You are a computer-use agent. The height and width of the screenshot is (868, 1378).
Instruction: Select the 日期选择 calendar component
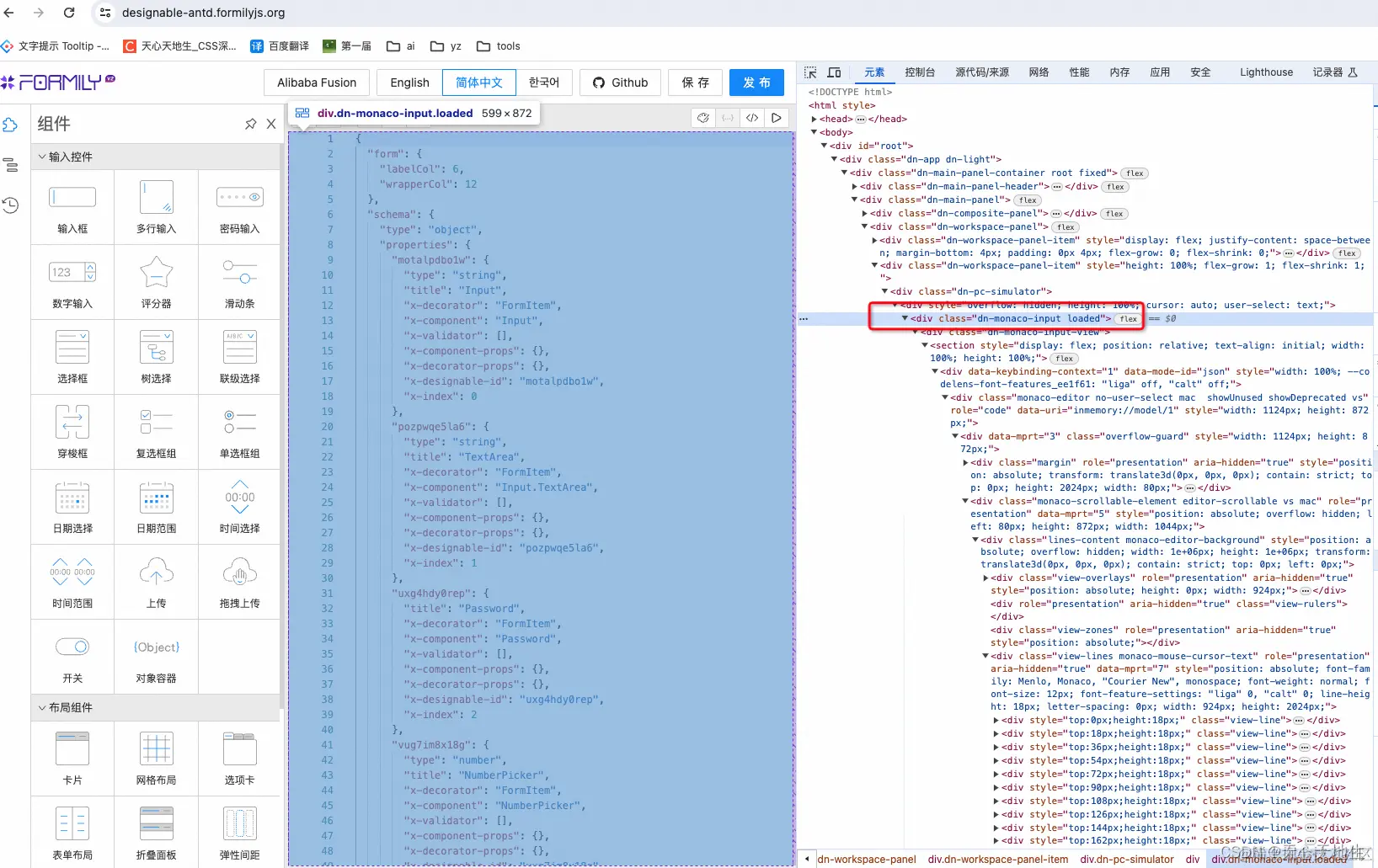[72, 507]
